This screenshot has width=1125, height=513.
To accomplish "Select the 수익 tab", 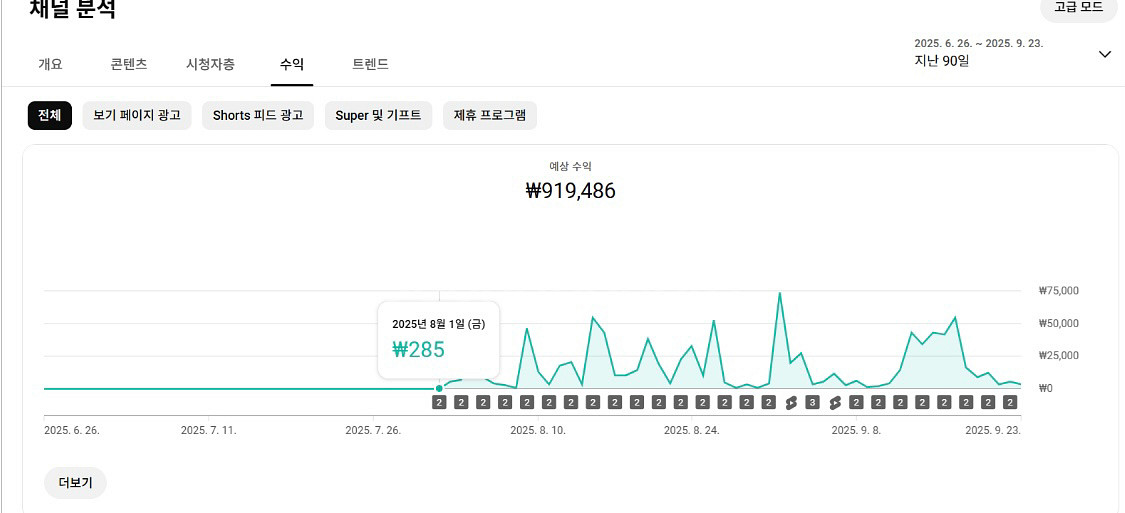I will [x=292, y=64].
